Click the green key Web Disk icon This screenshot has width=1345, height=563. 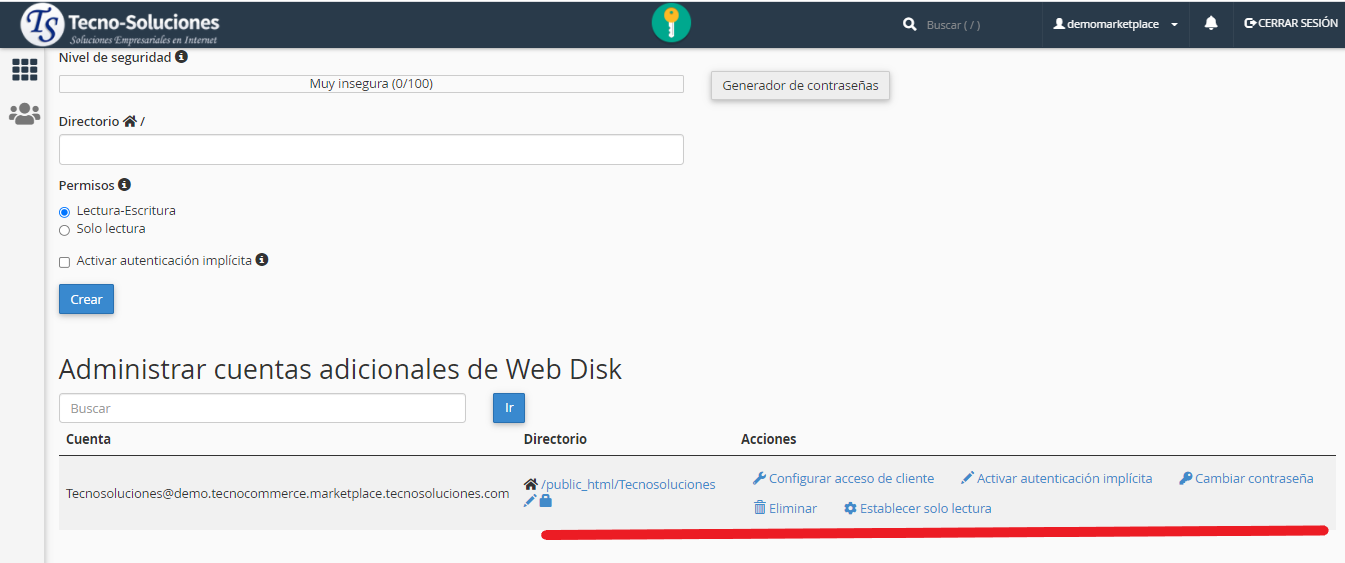(671, 23)
